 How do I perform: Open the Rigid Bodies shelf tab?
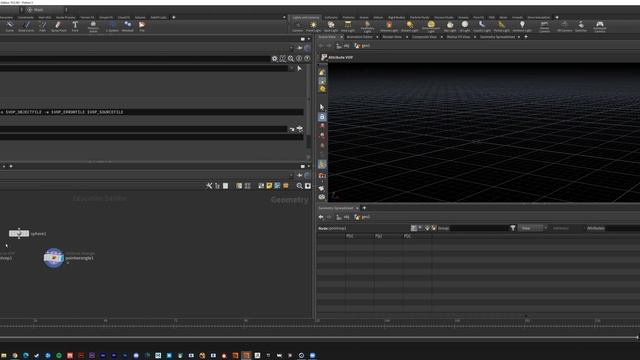pos(396,18)
